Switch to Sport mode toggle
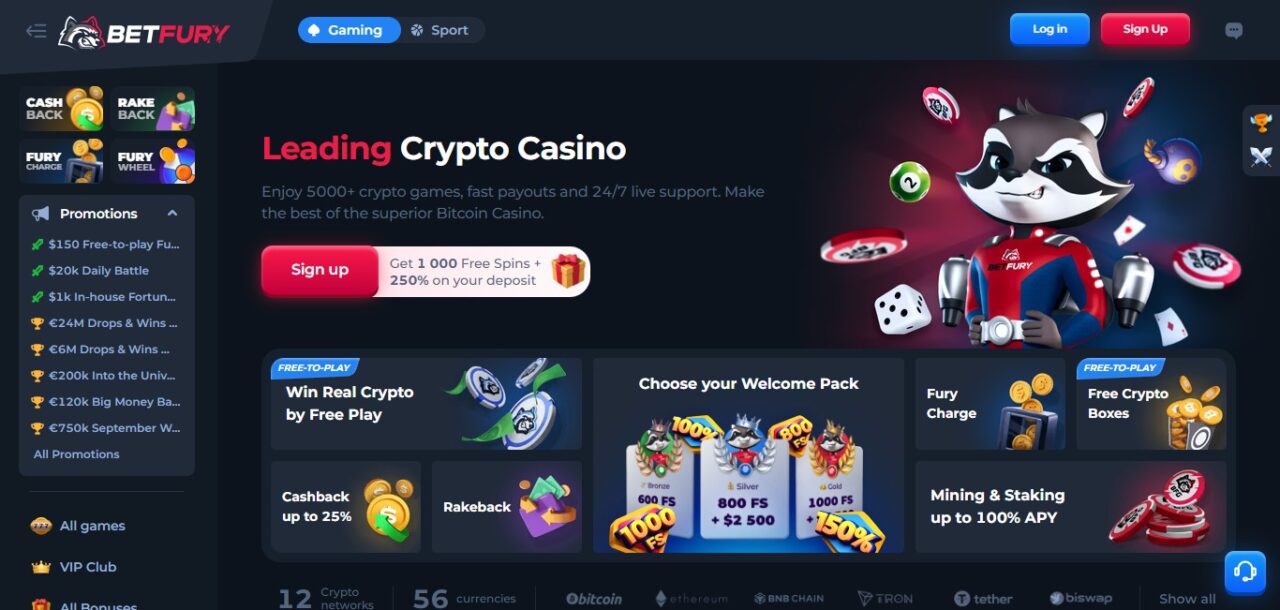 click(439, 30)
